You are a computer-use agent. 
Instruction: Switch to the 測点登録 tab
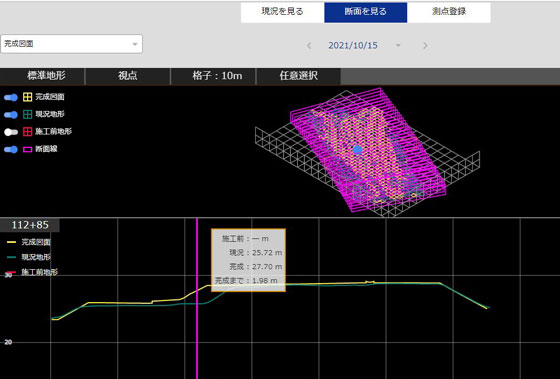coord(449,12)
